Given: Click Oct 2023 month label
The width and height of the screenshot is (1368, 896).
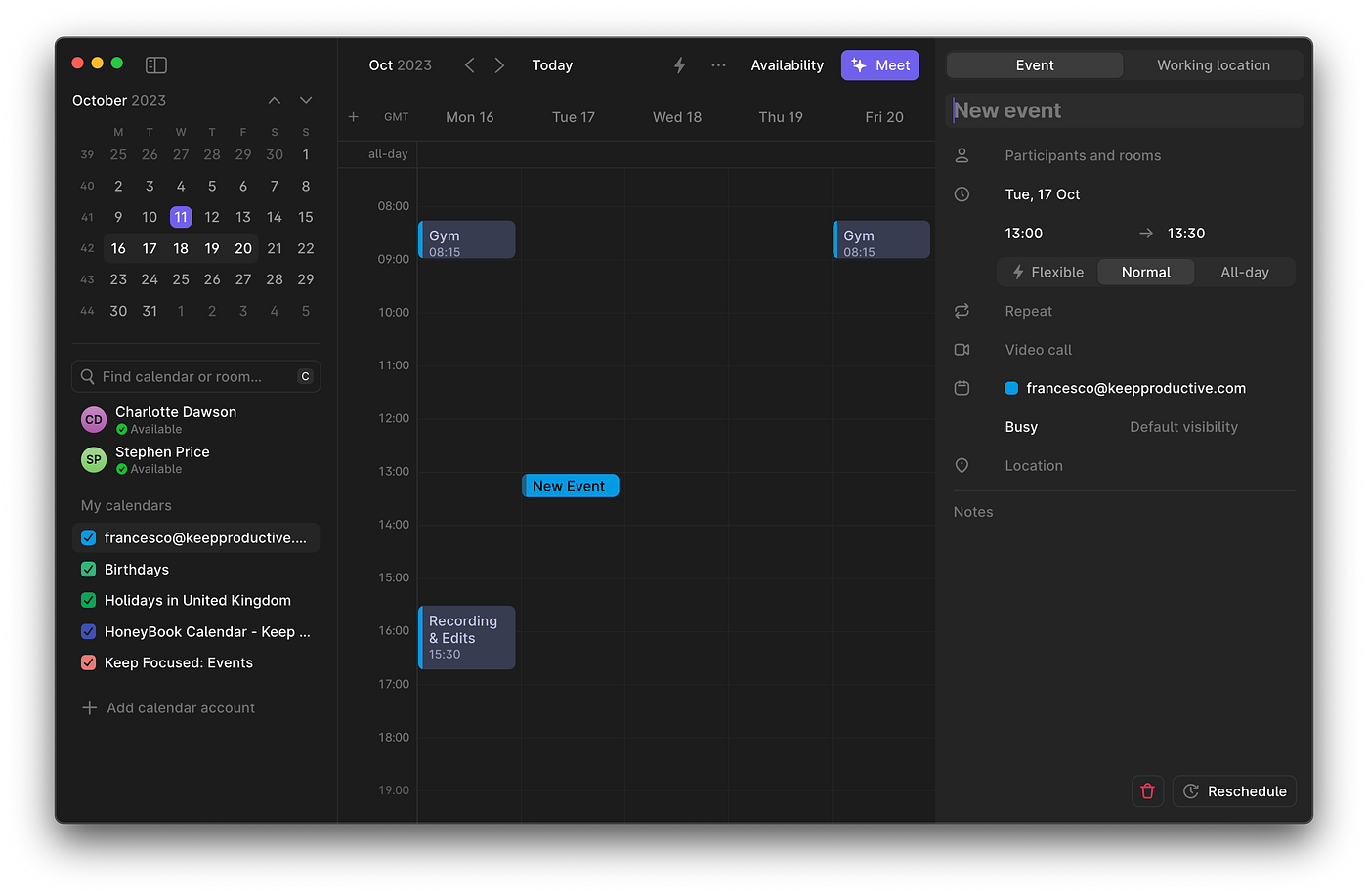Looking at the screenshot, I should point(400,65).
